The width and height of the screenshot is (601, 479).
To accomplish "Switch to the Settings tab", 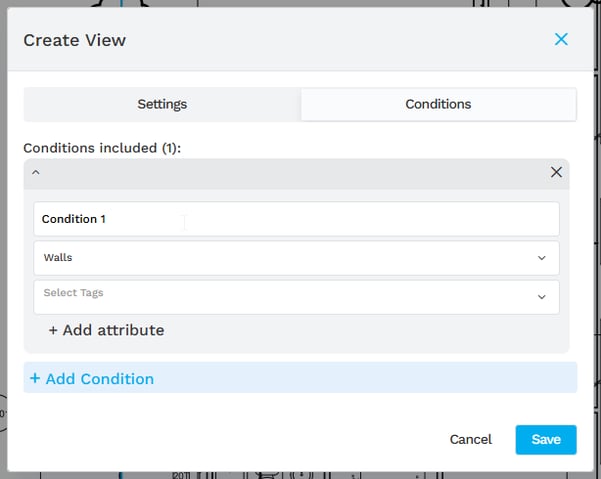I will (x=162, y=104).
